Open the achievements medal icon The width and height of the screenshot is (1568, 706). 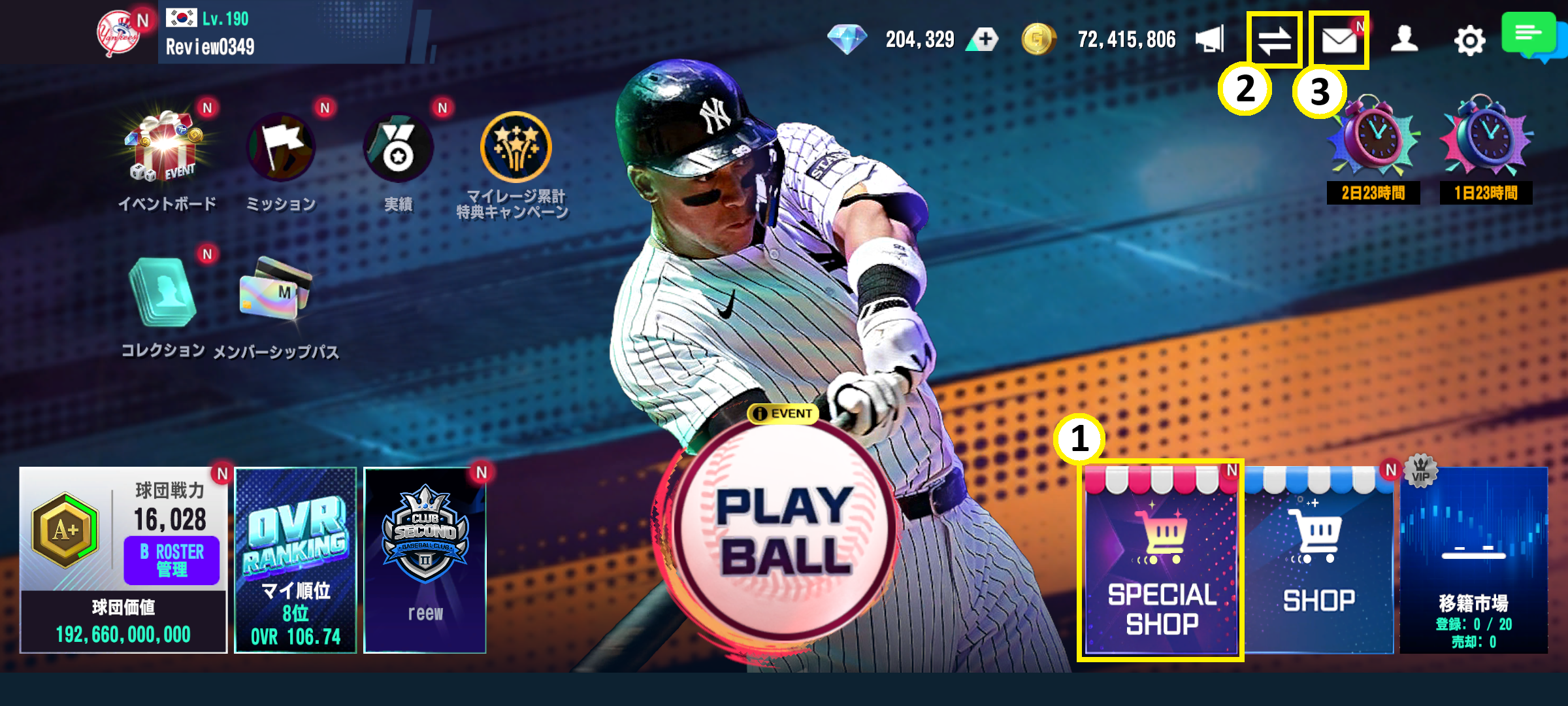398,147
